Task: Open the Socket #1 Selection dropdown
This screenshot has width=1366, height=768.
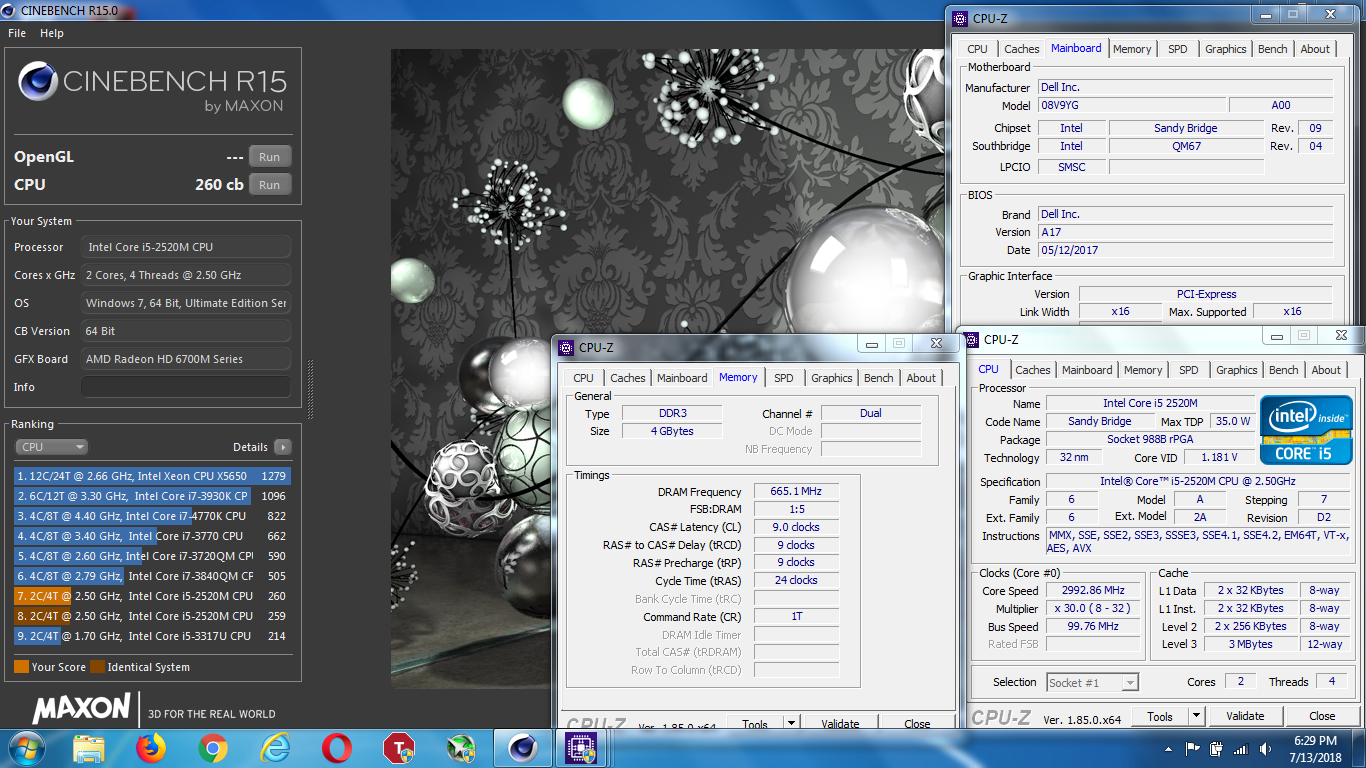Action: point(1092,682)
